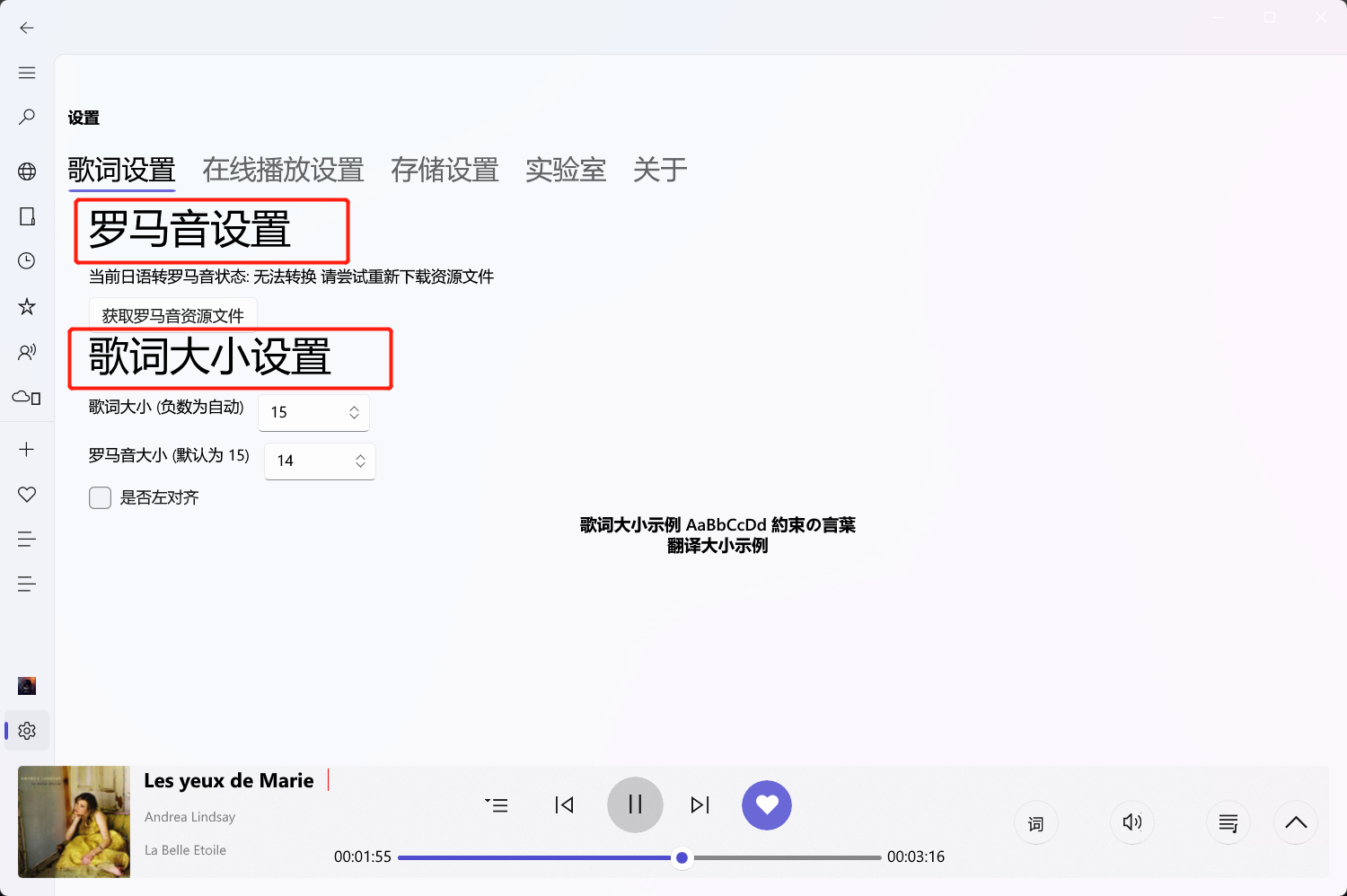
Task: Click the star favorites icon in sidebar
Action: (x=26, y=306)
